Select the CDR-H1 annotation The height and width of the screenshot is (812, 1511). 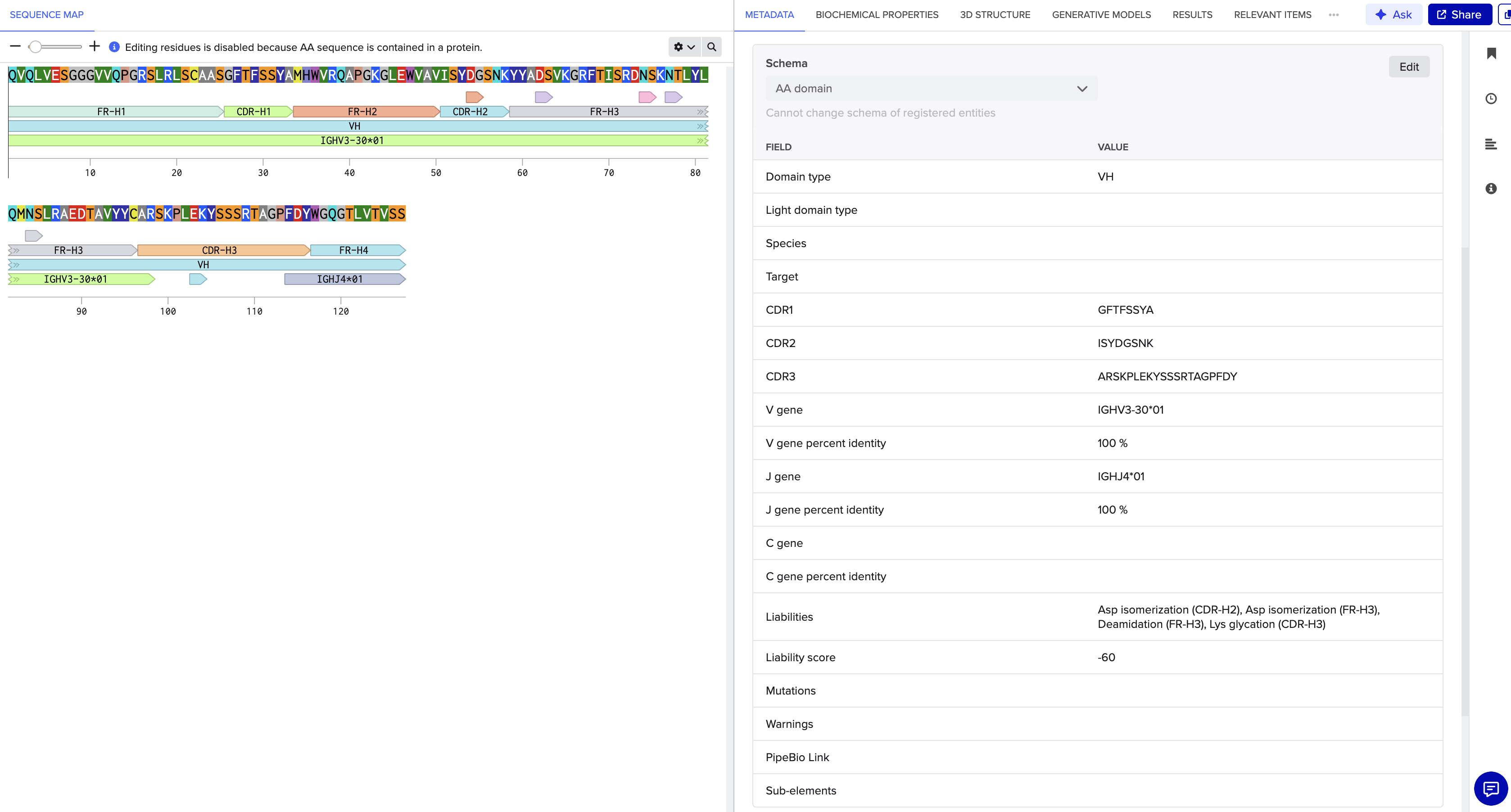[x=258, y=111]
